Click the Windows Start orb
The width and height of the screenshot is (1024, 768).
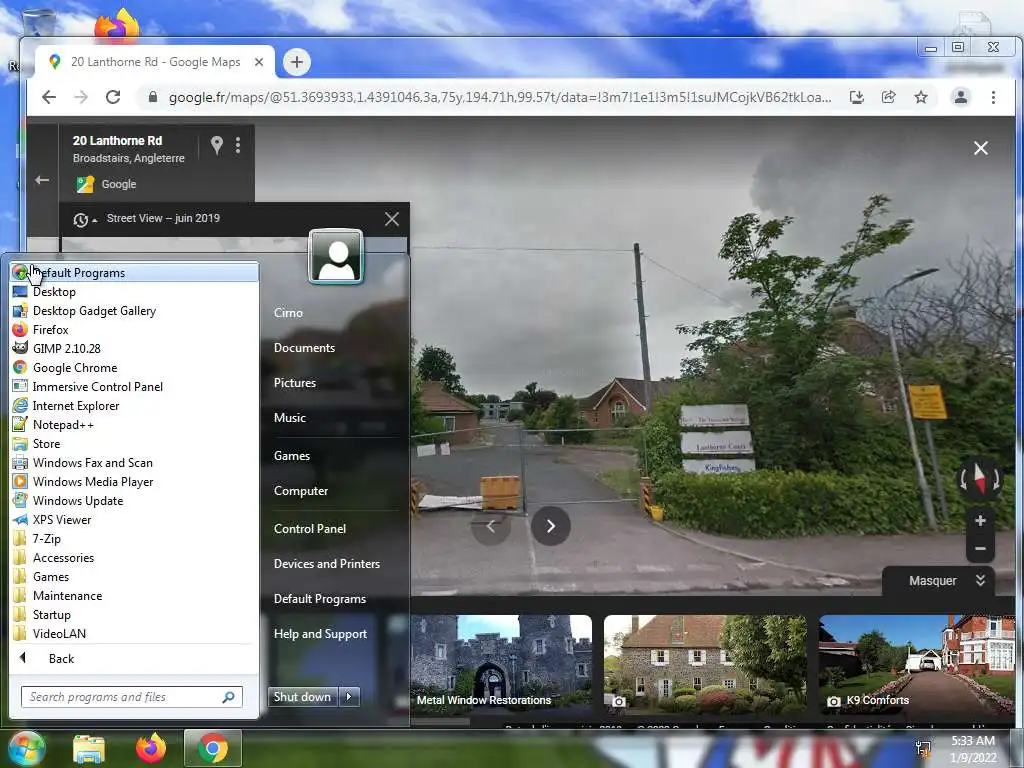25,748
